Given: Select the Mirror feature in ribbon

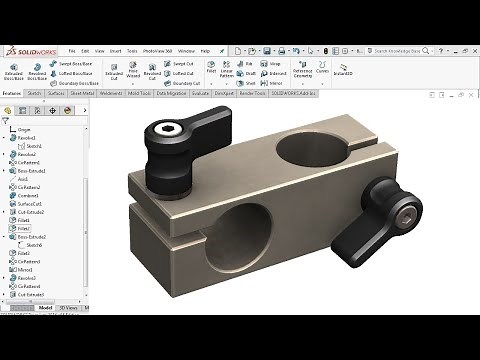Looking at the screenshot, I should (272, 83).
